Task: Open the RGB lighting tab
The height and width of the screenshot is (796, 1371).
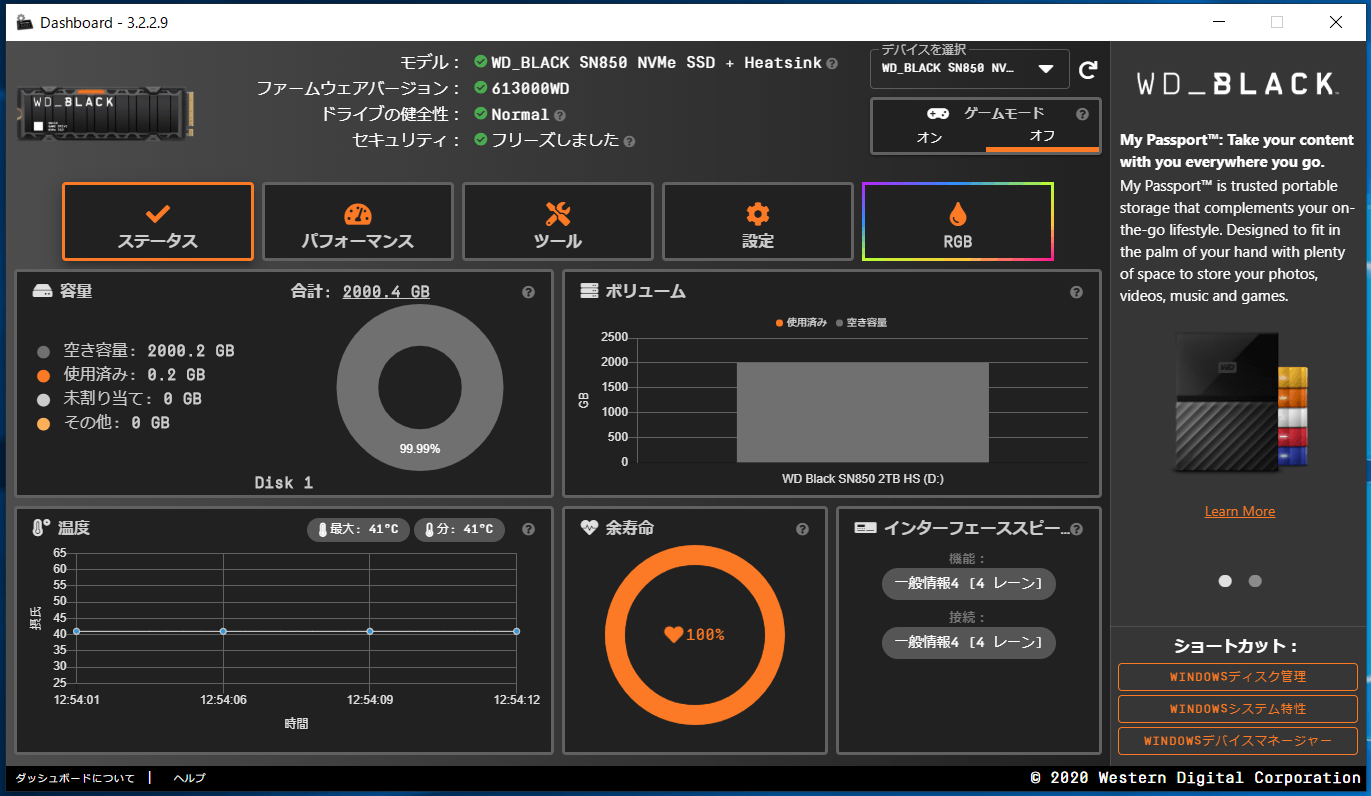Action: pos(957,222)
